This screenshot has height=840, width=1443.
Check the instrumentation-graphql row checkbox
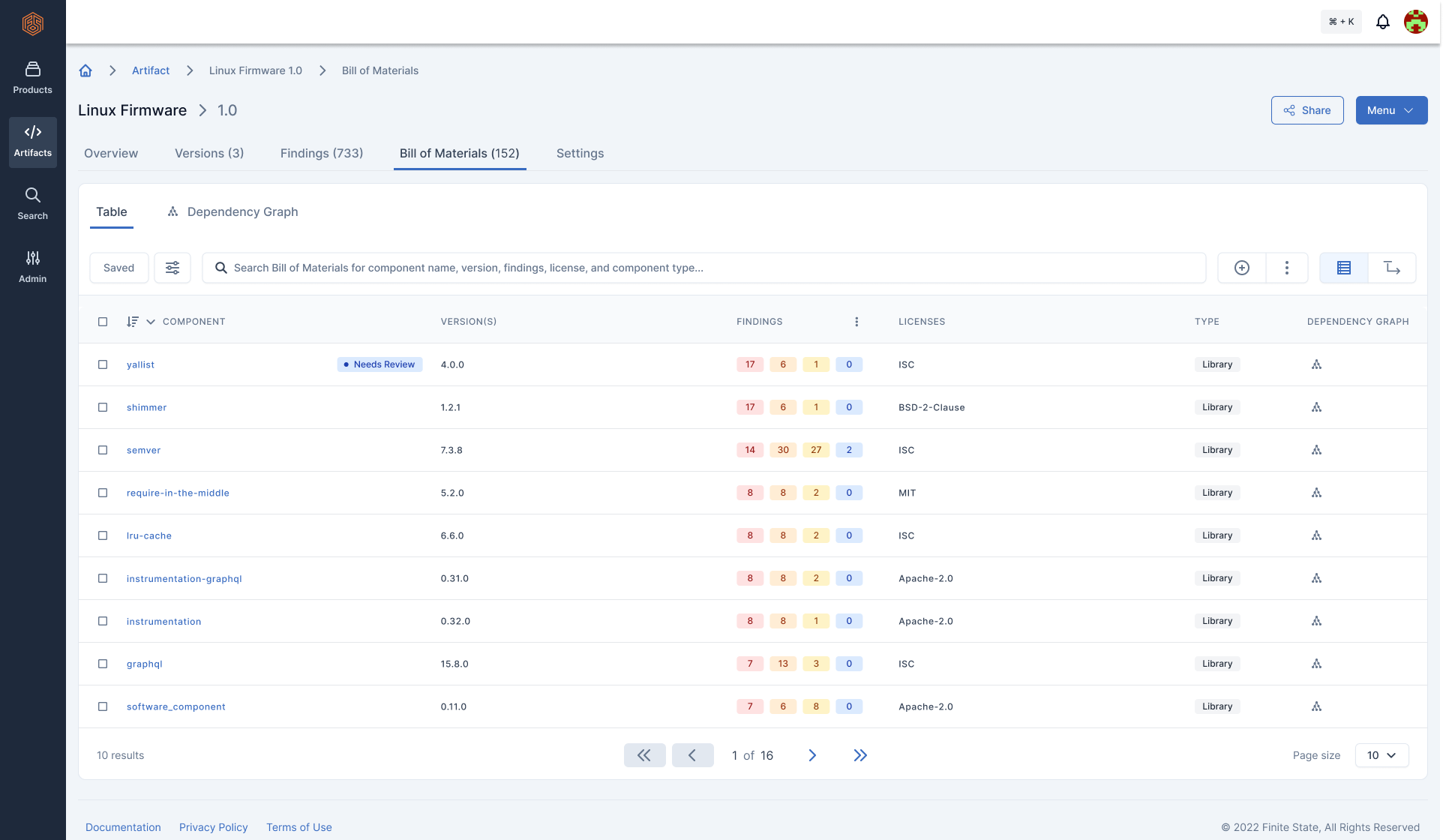click(x=103, y=578)
